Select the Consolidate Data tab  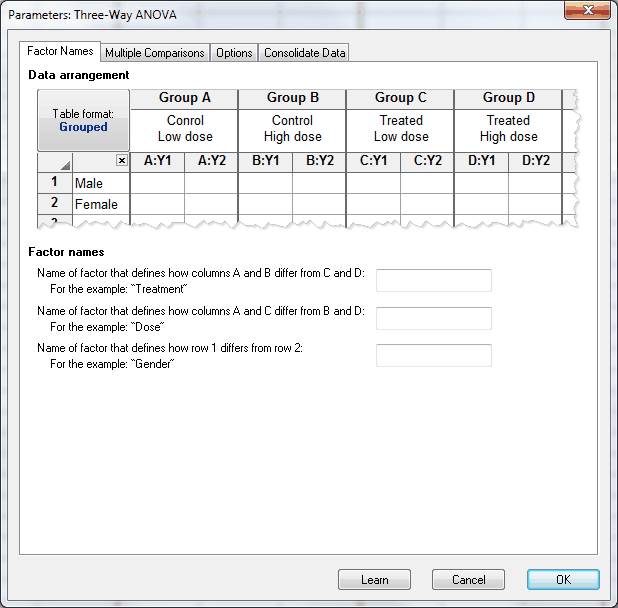click(305, 53)
